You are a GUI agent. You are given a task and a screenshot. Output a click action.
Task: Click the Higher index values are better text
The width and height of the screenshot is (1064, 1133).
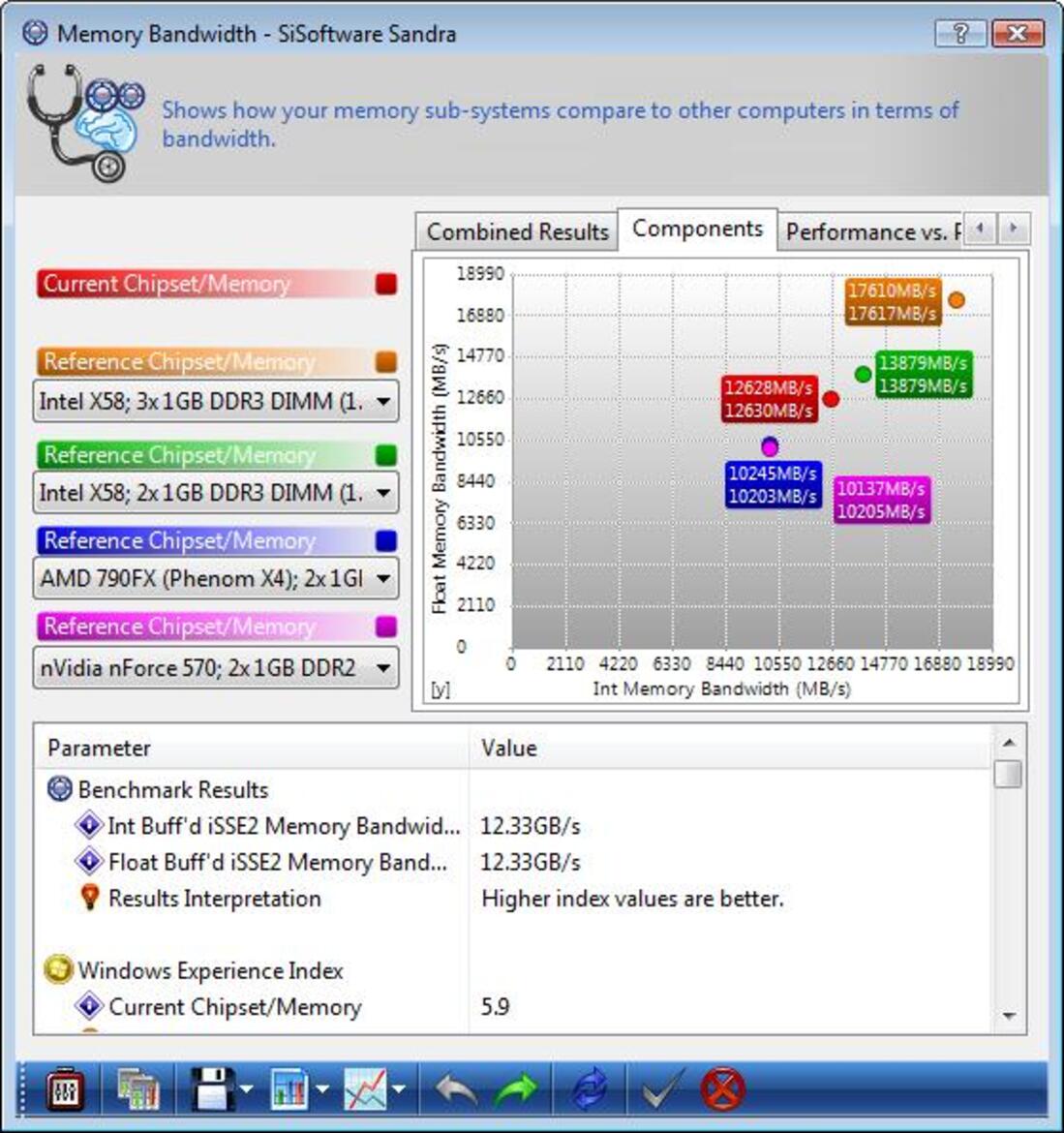click(x=632, y=899)
